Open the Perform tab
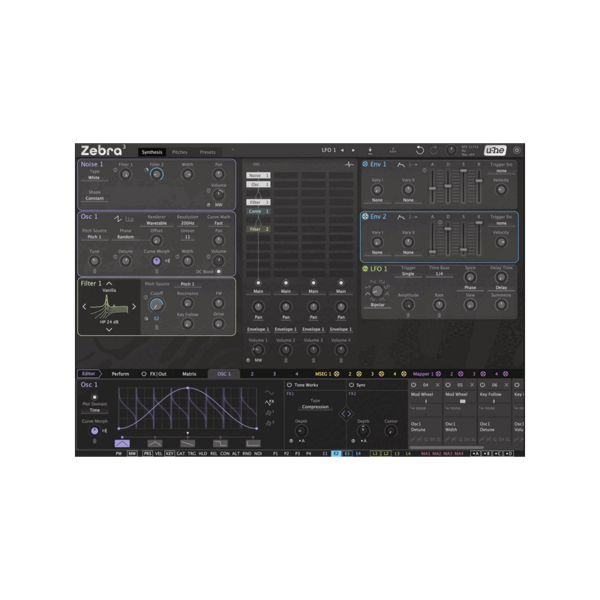 tap(120, 374)
